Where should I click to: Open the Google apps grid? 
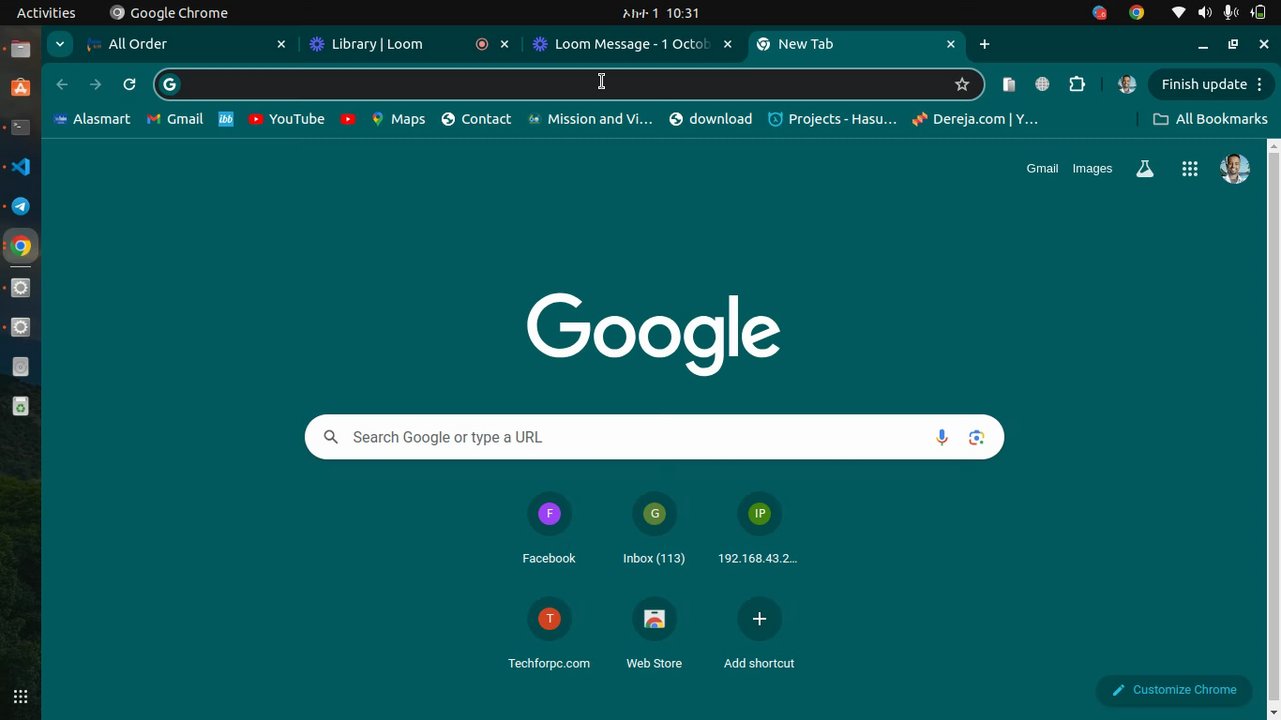1189,169
